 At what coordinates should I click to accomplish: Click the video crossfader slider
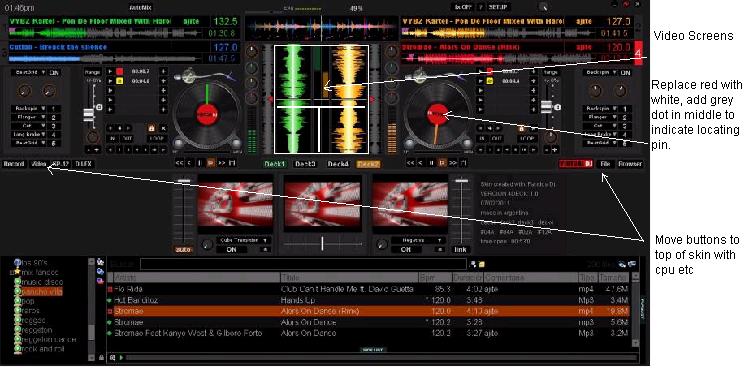tap(323, 244)
